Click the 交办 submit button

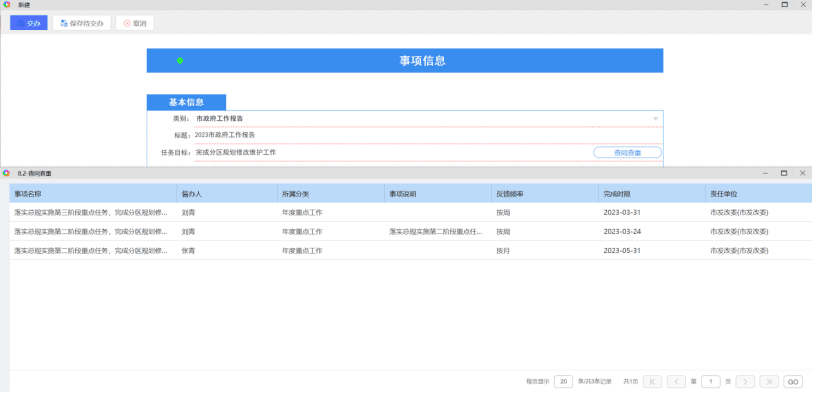pyautogui.click(x=29, y=23)
